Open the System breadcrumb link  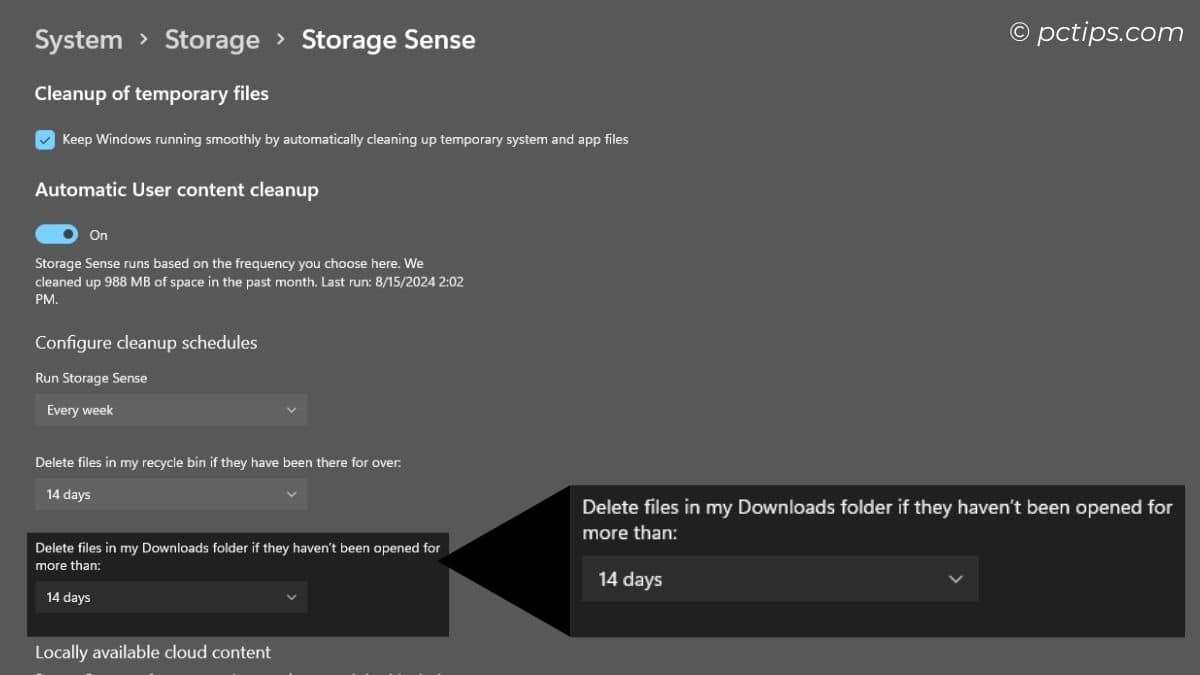pyautogui.click(x=78, y=40)
